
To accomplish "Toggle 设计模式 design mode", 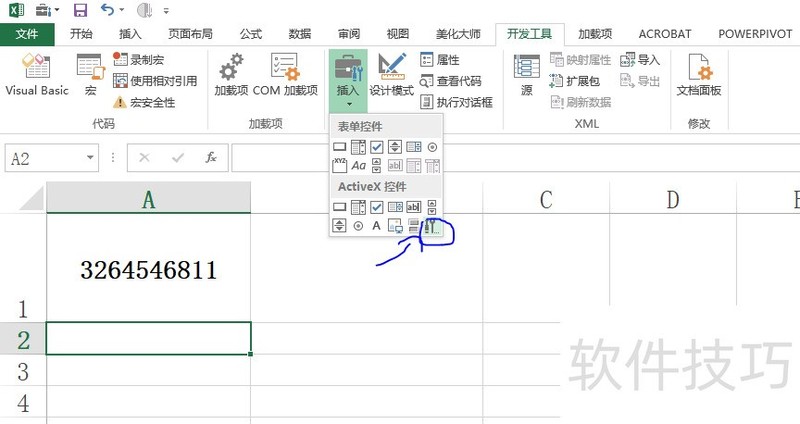I will point(391,75).
